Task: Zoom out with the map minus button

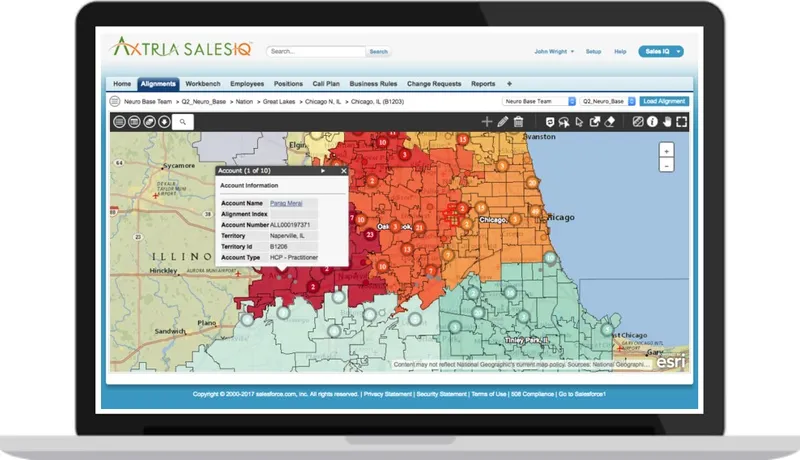Action: pos(666,166)
